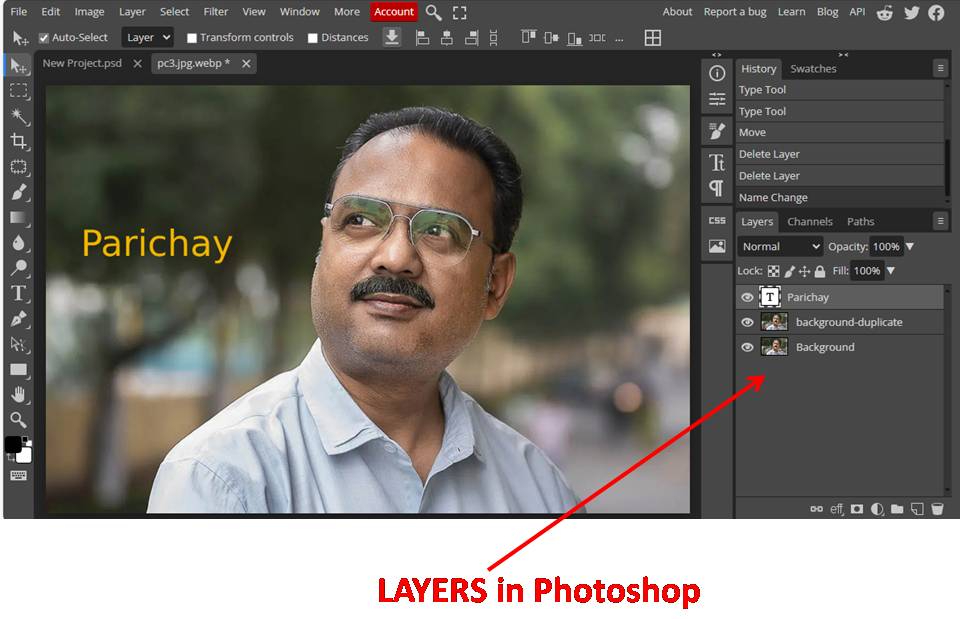The height and width of the screenshot is (619, 960).
Task: Click the Opacity 100% value field
Action: point(886,247)
